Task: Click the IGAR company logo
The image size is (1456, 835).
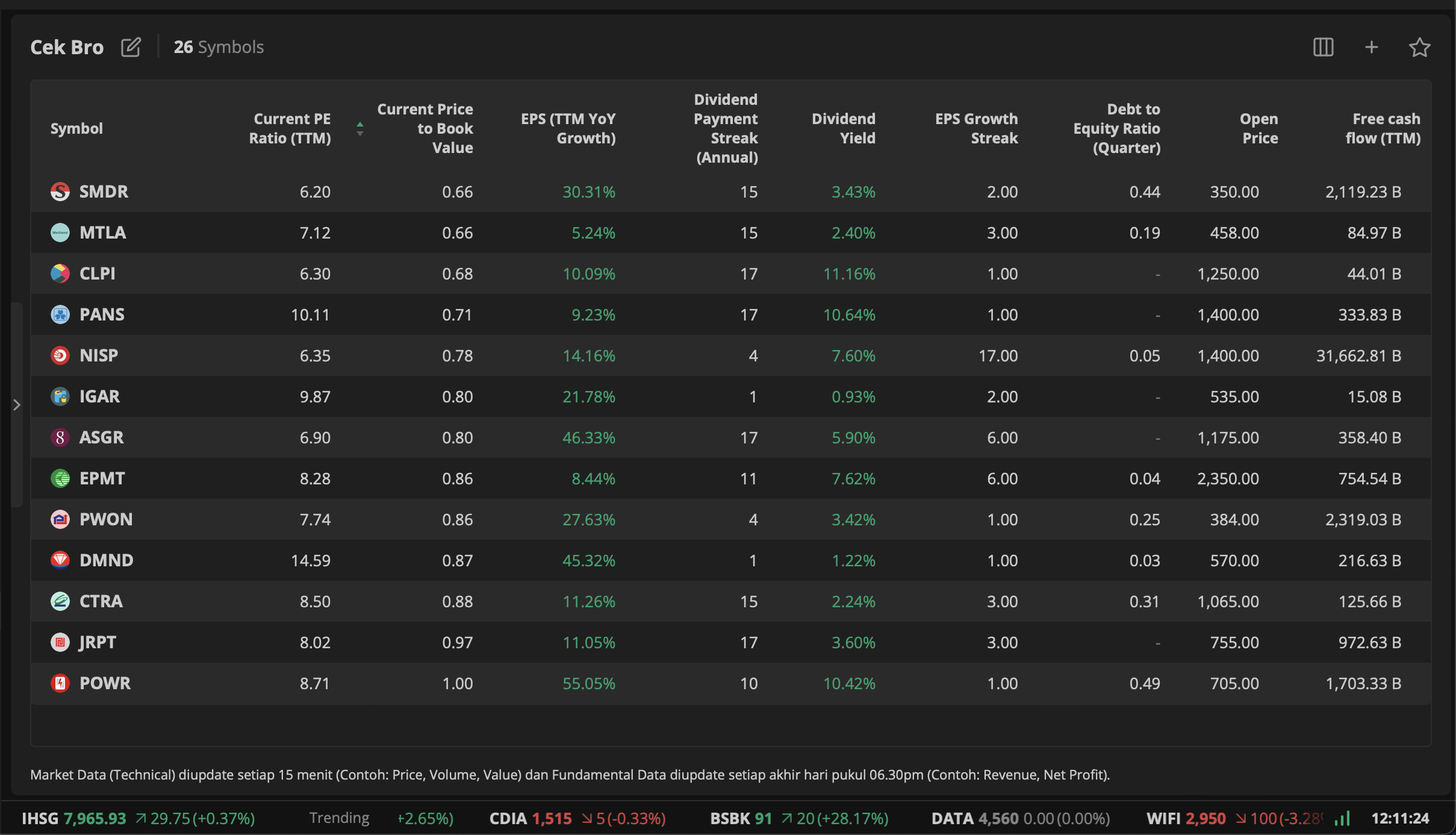Action: 60,396
